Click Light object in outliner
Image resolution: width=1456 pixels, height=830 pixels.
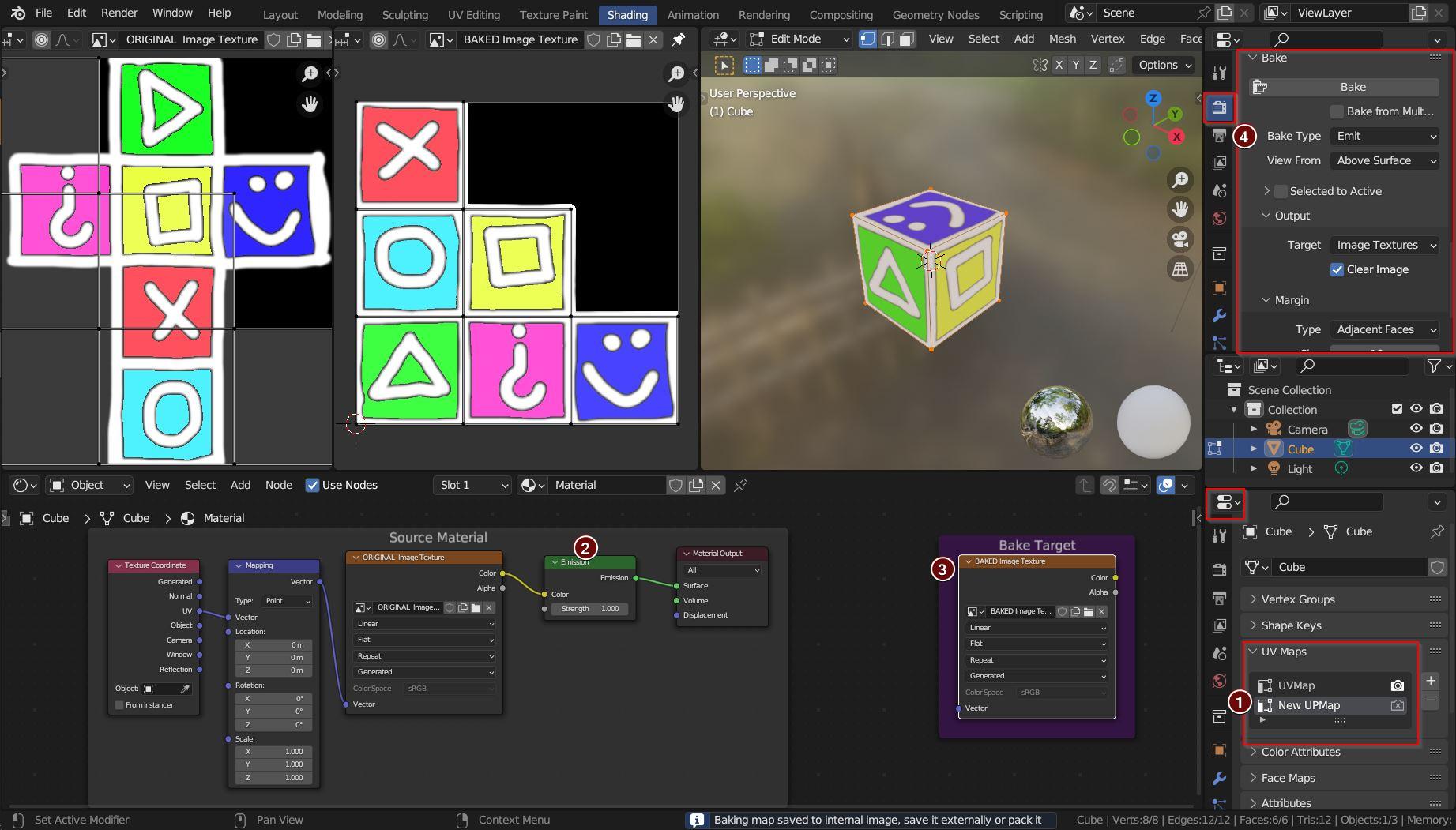tap(1300, 468)
